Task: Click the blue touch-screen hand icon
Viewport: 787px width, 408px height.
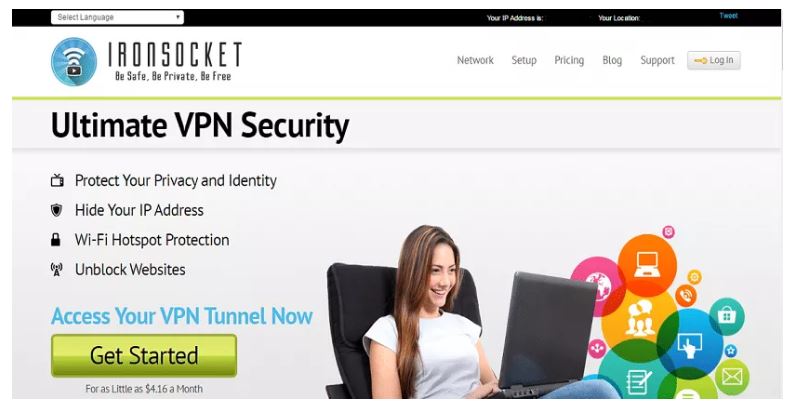Action: point(690,345)
